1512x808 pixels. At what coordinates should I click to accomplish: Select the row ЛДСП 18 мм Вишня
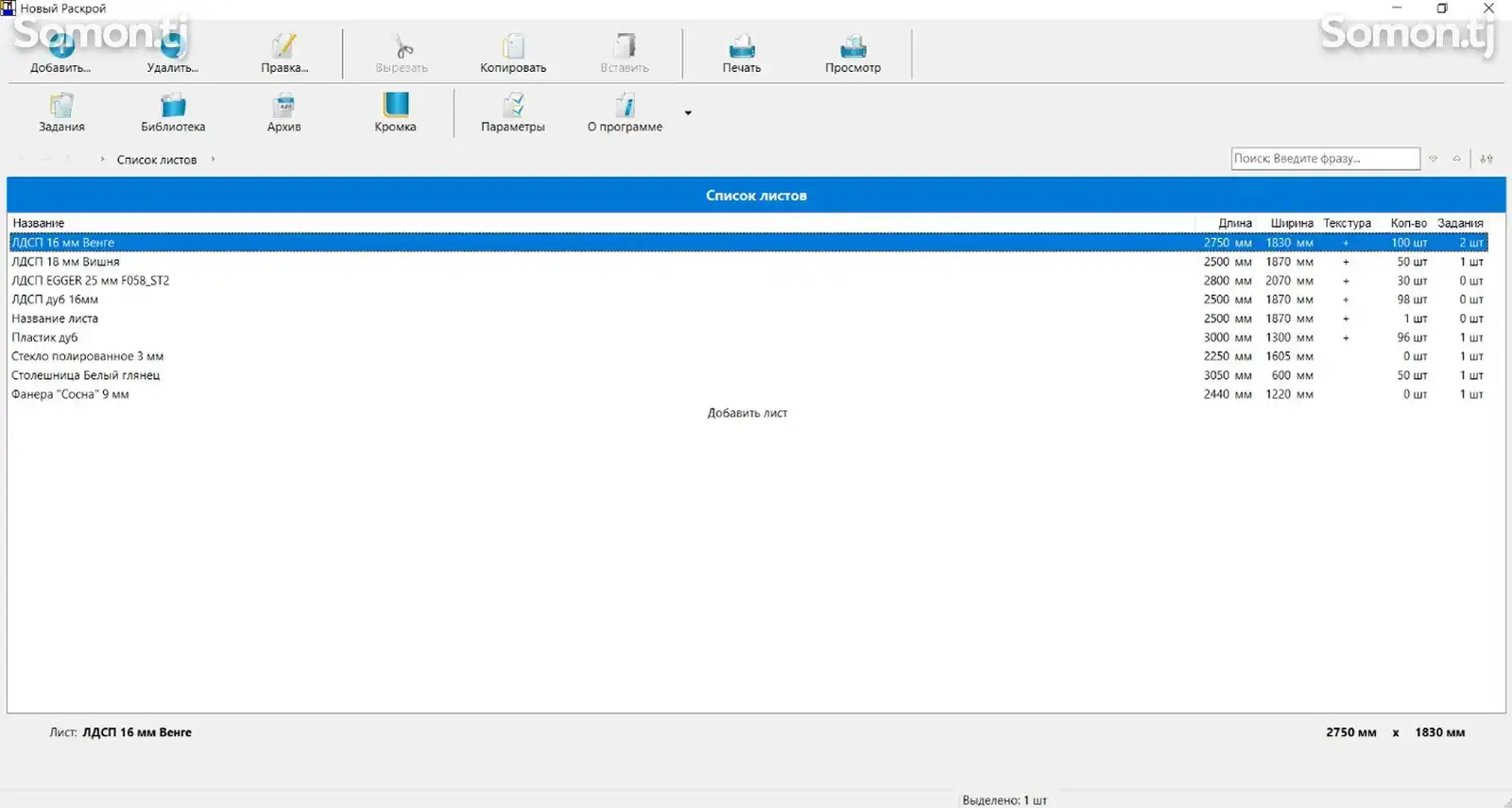click(748, 262)
